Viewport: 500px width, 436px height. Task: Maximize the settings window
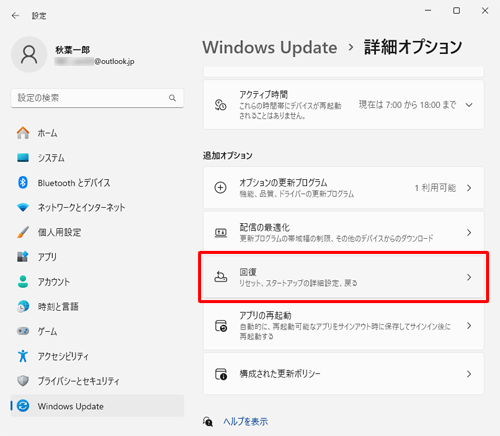point(456,11)
